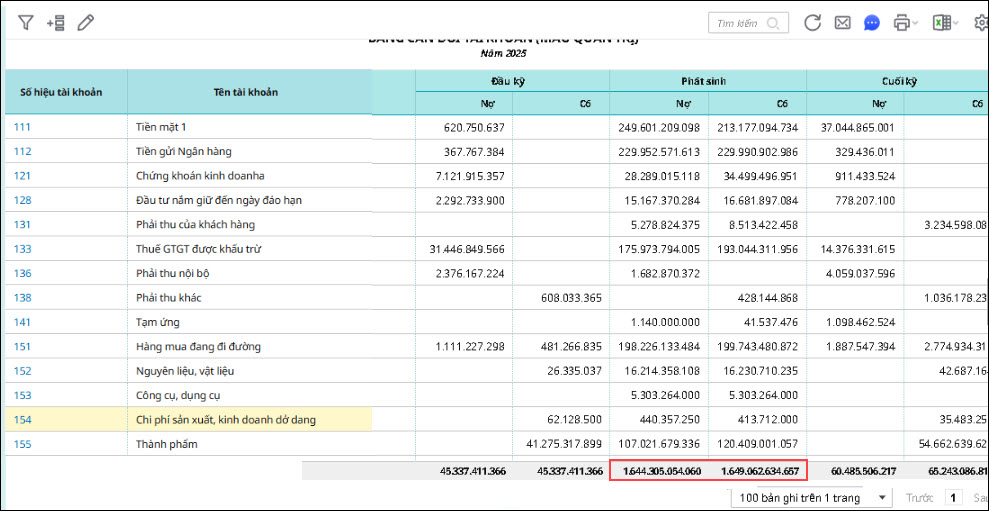The image size is (989, 511).
Task: Click the envelope email icon
Action: click(x=842, y=22)
